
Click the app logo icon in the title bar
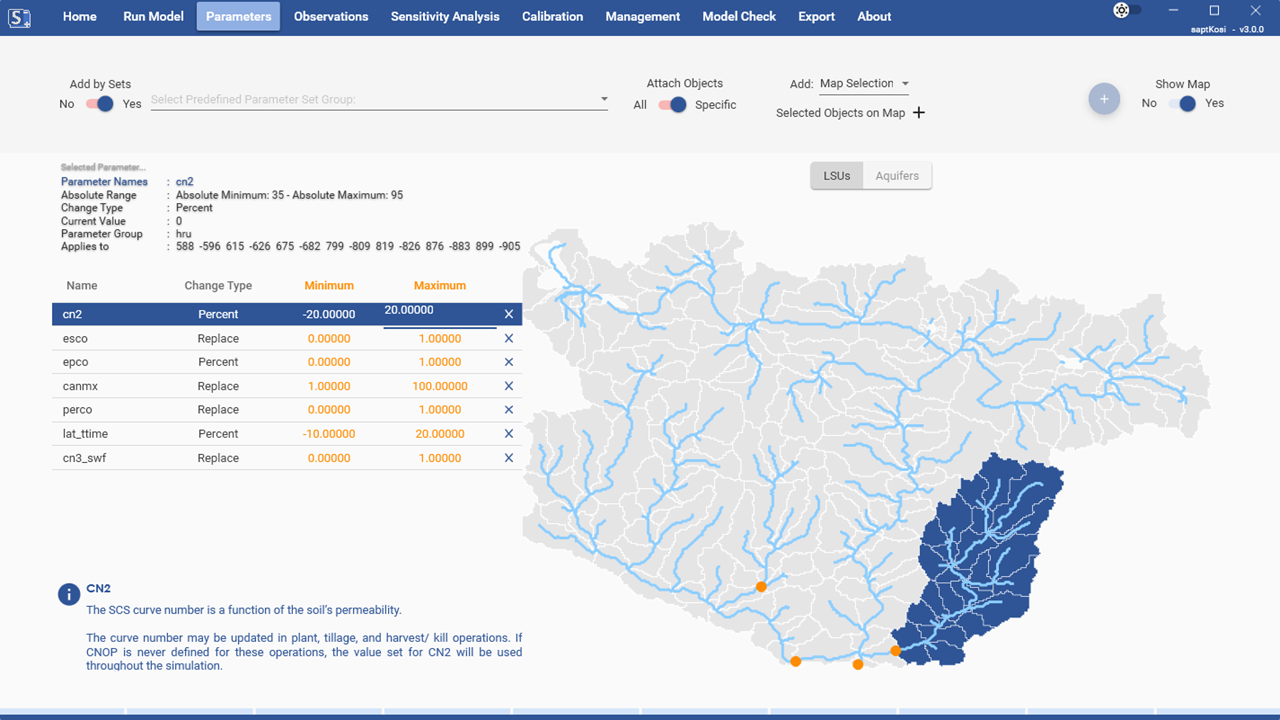coord(19,16)
